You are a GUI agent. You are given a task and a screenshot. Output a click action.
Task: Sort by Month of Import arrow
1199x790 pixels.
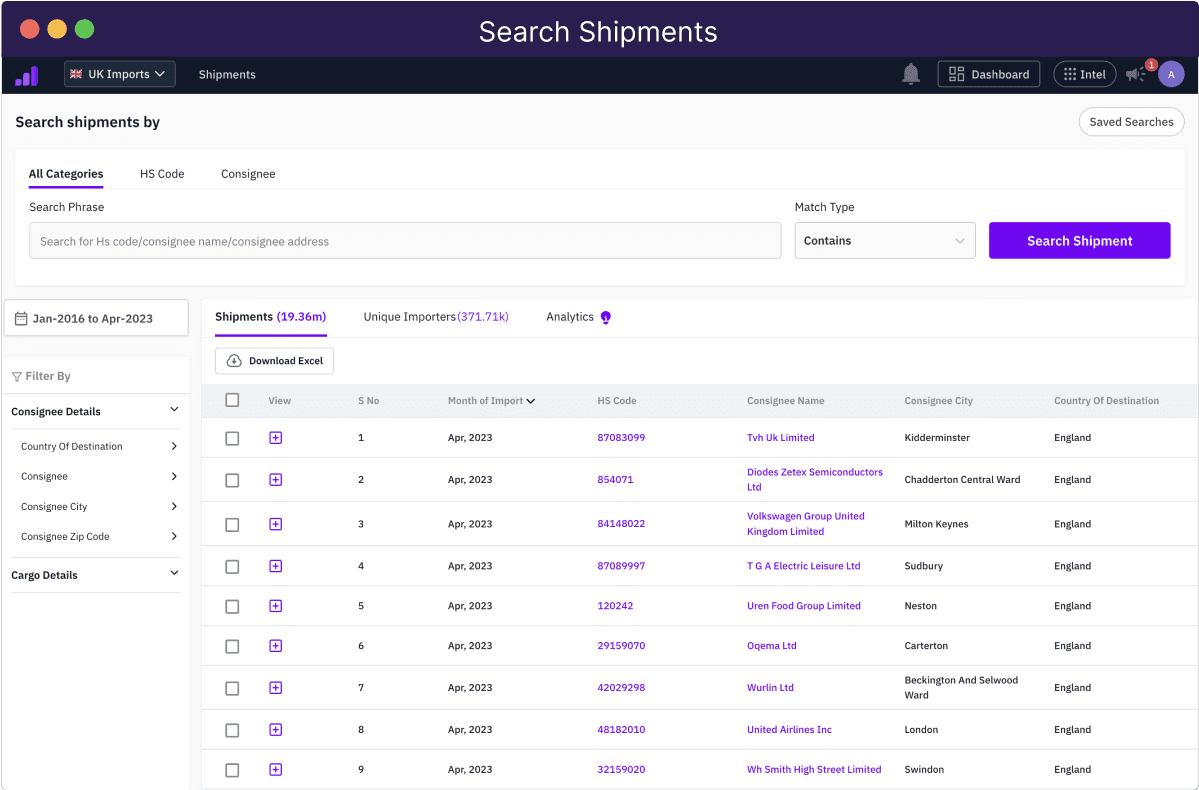531,401
